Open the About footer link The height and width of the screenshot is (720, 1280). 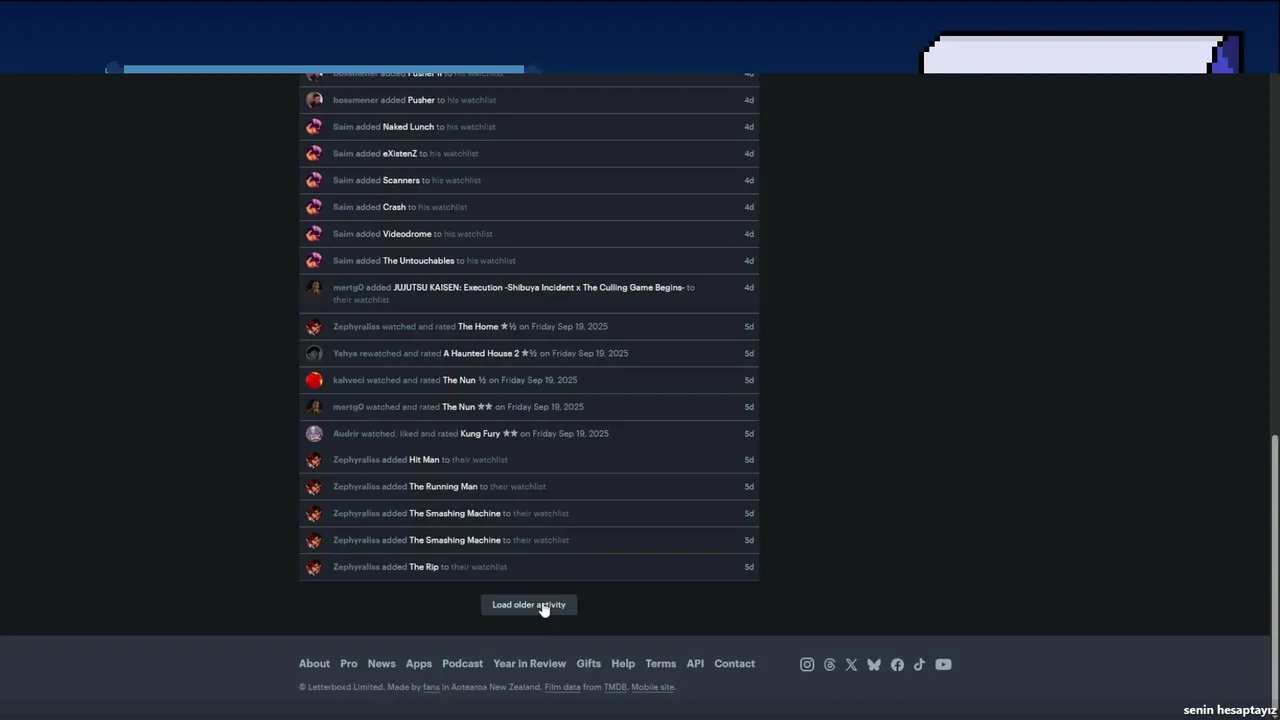coord(314,664)
